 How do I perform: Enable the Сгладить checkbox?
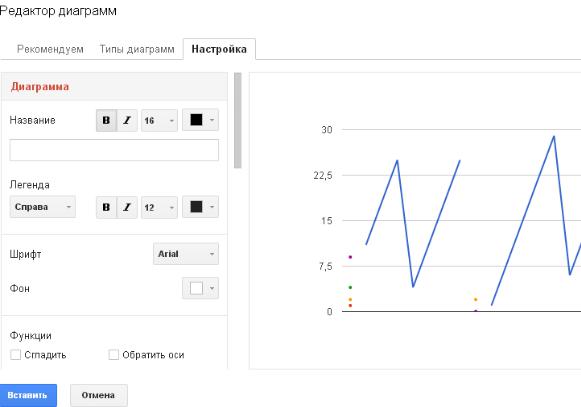(x=15, y=355)
